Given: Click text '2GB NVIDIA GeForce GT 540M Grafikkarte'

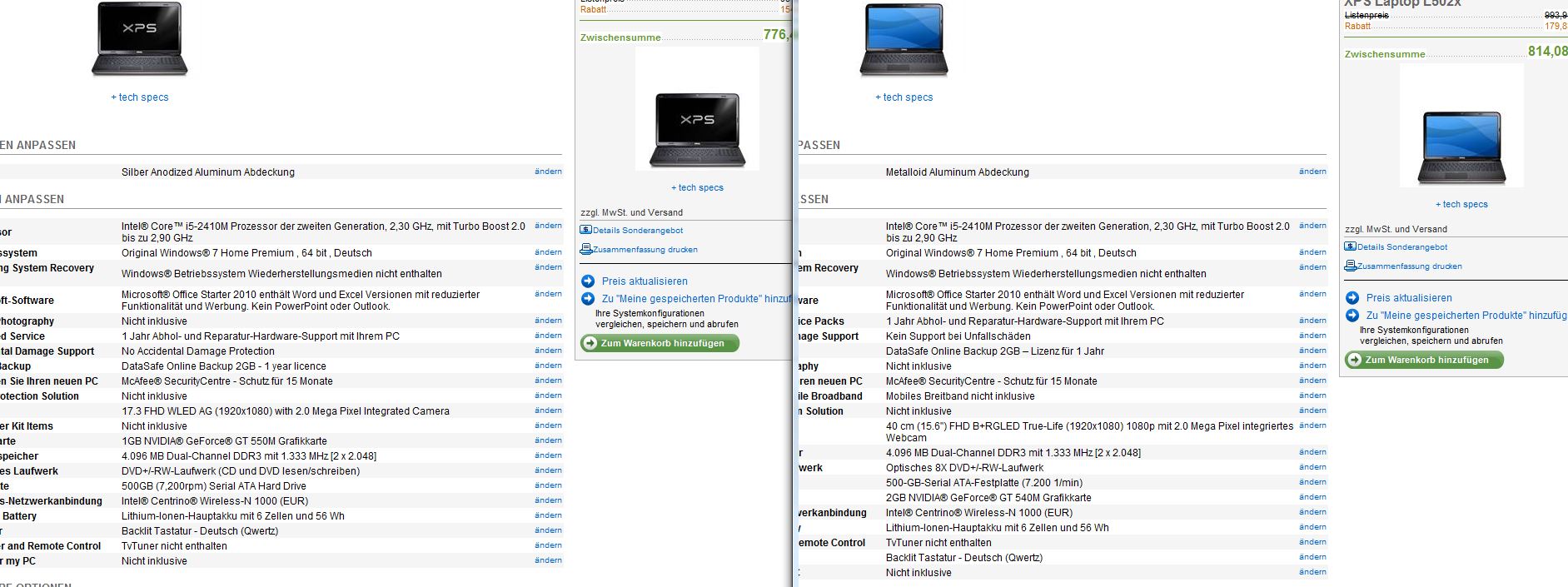Looking at the screenshot, I should pyautogui.click(x=988, y=498).
